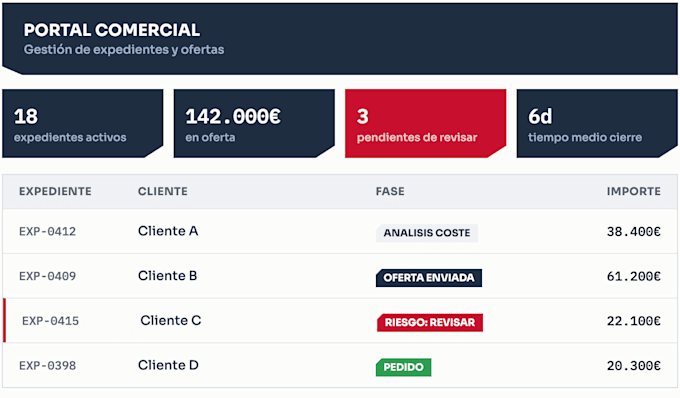Click the amount 20.300€
This screenshot has height=398, width=680.
[634, 365]
